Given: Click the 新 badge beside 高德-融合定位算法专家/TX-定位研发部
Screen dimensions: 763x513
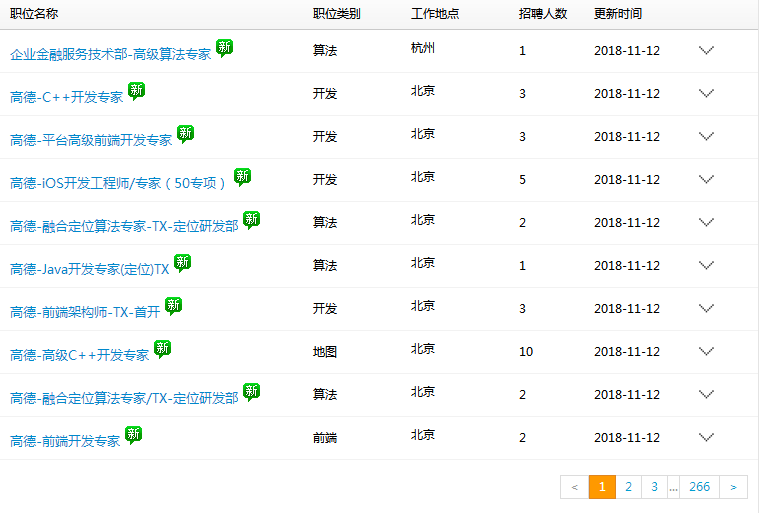Looking at the screenshot, I should [252, 392].
